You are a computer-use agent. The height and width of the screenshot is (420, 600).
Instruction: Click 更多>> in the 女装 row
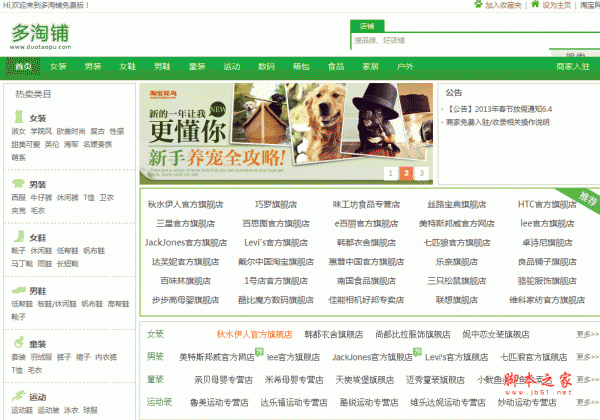[x=587, y=334]
